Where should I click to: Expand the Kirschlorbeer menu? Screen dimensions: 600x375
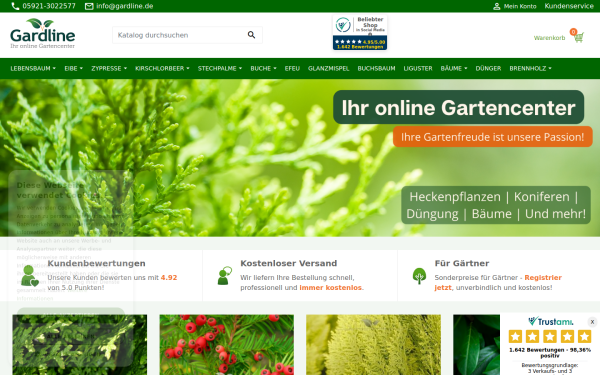(162, 68)
